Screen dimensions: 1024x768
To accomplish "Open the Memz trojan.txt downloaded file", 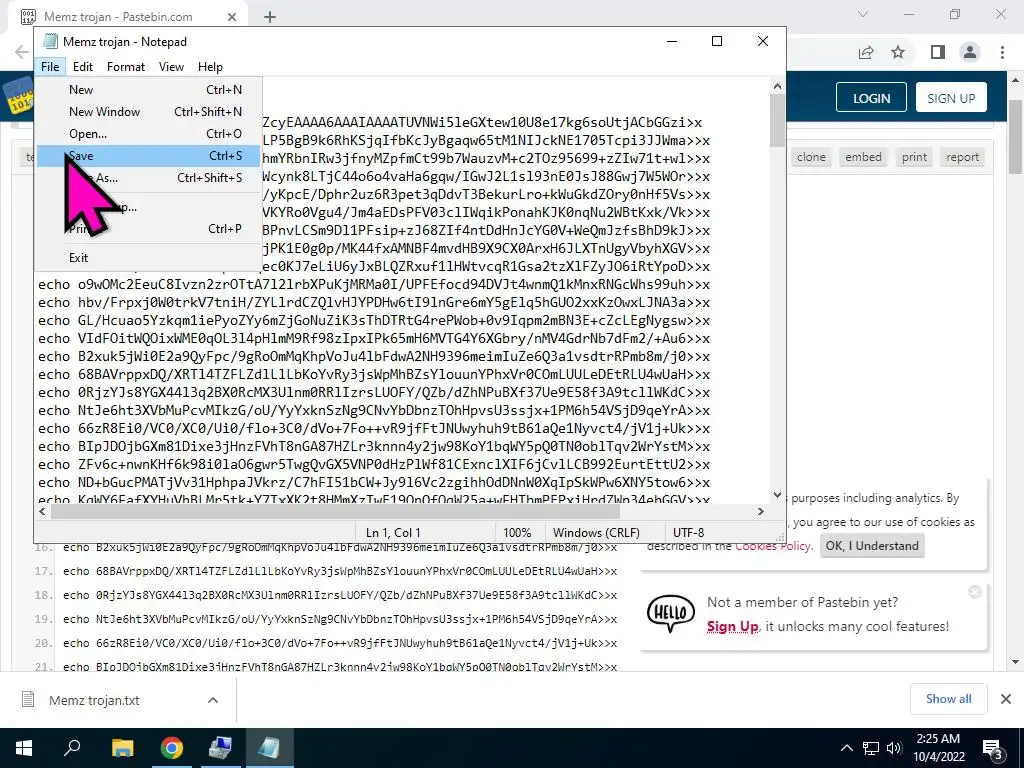I will 95,700.
